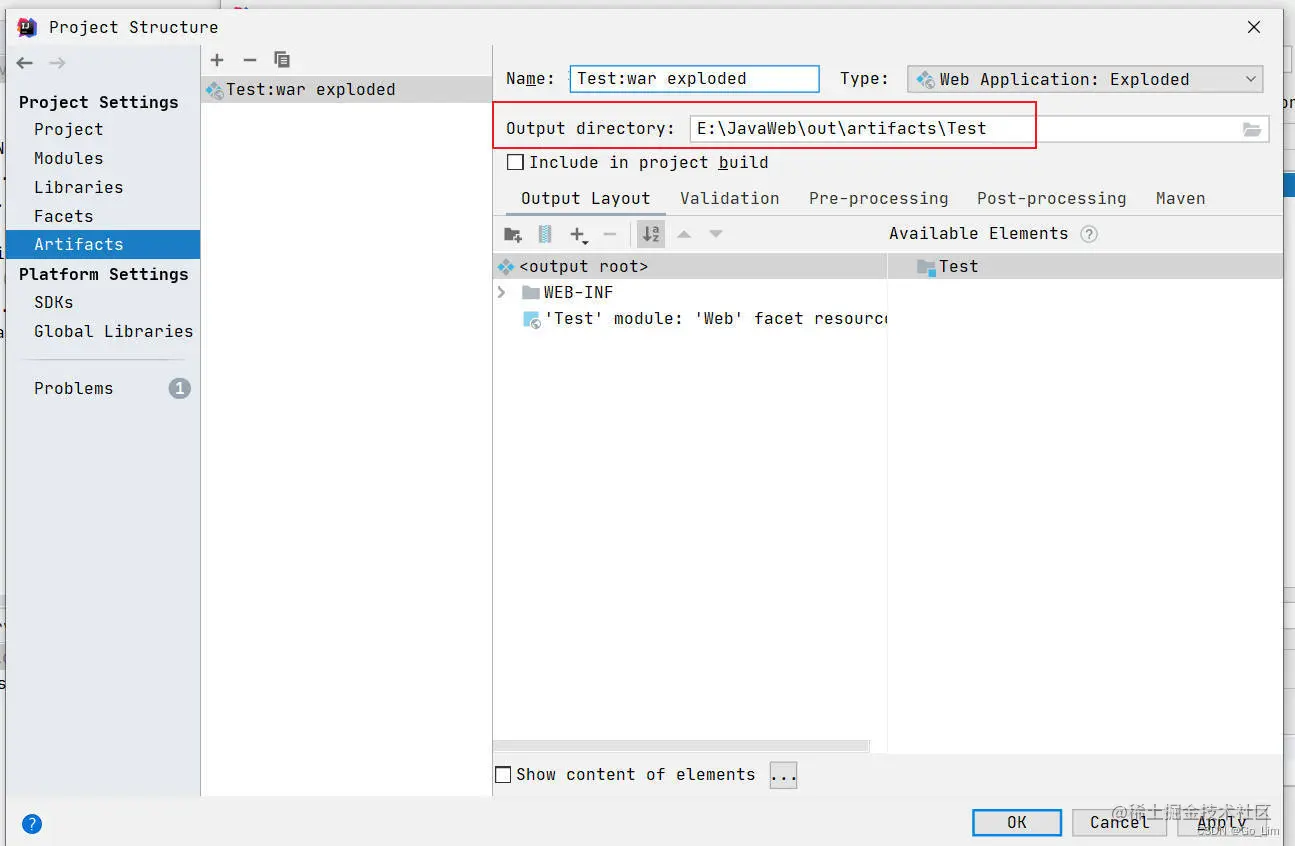This screenshot has height=846, width=1295.
Task: Create directory in output layout toolbar
Action: pyautogui.click(x=513, y=234)
